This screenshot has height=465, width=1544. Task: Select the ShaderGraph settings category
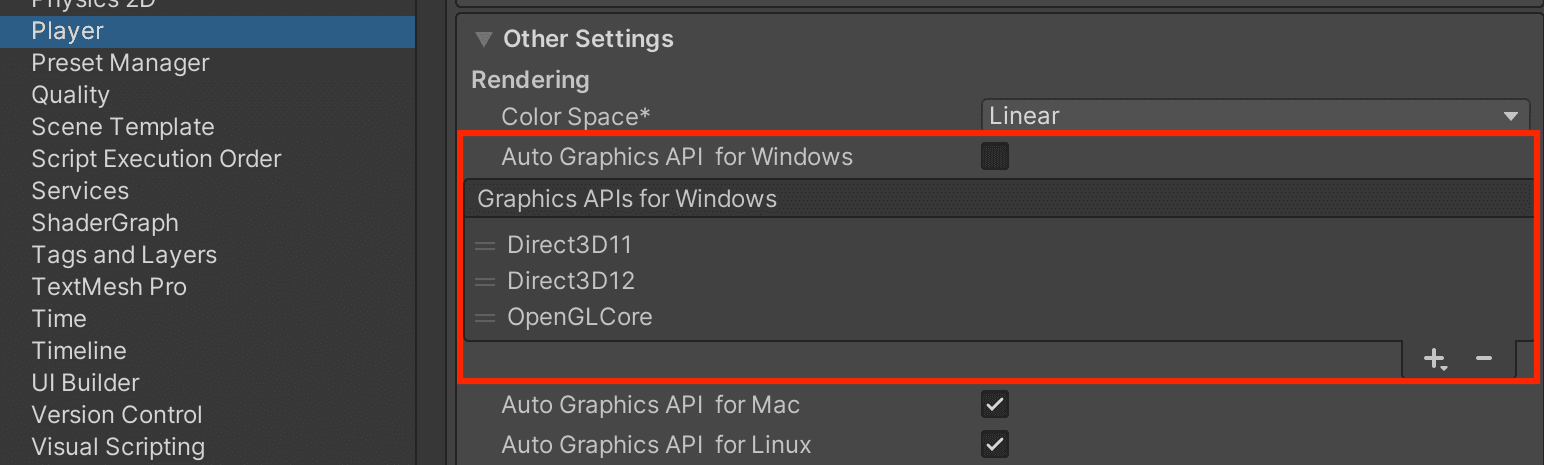tap(105, 223)
